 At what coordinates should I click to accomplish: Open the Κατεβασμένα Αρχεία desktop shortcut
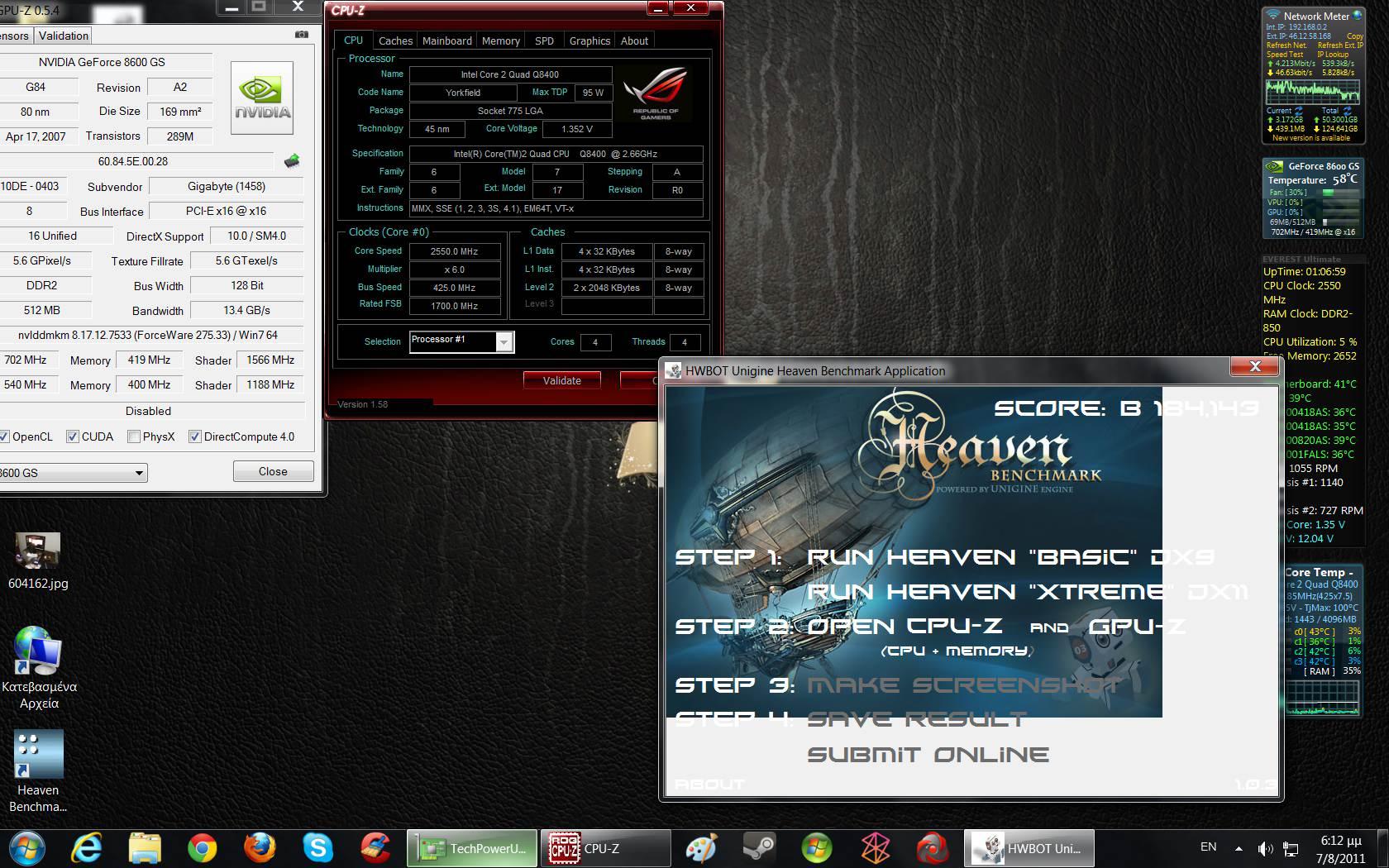tap(39, 668)
